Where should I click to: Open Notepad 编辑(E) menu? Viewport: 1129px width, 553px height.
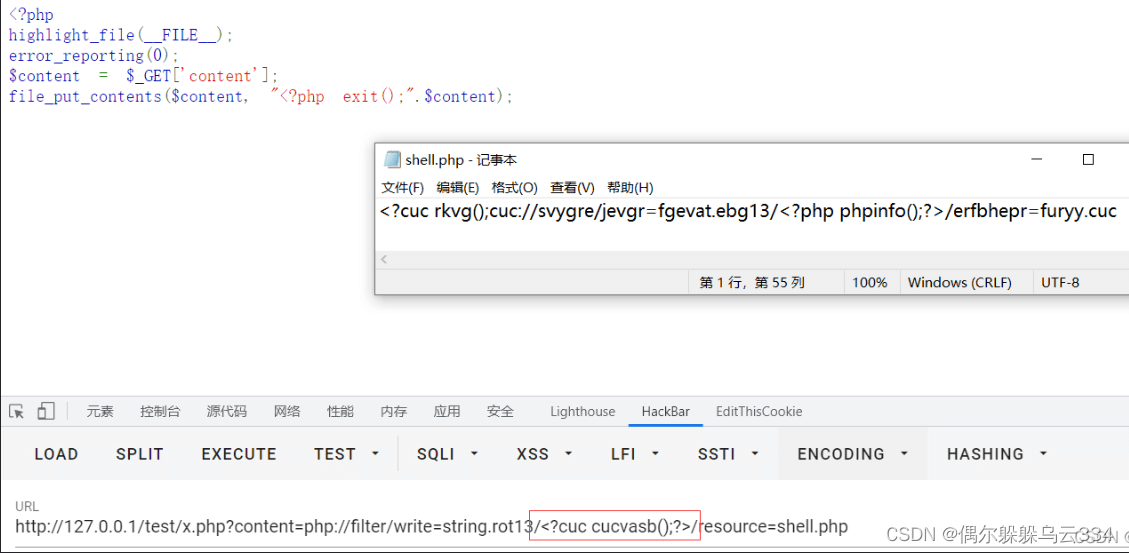click(x=457, y=188)
